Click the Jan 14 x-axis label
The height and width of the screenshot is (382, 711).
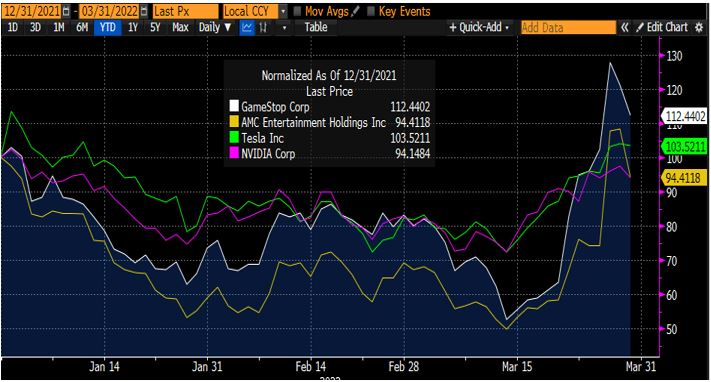tap(104, 367)
